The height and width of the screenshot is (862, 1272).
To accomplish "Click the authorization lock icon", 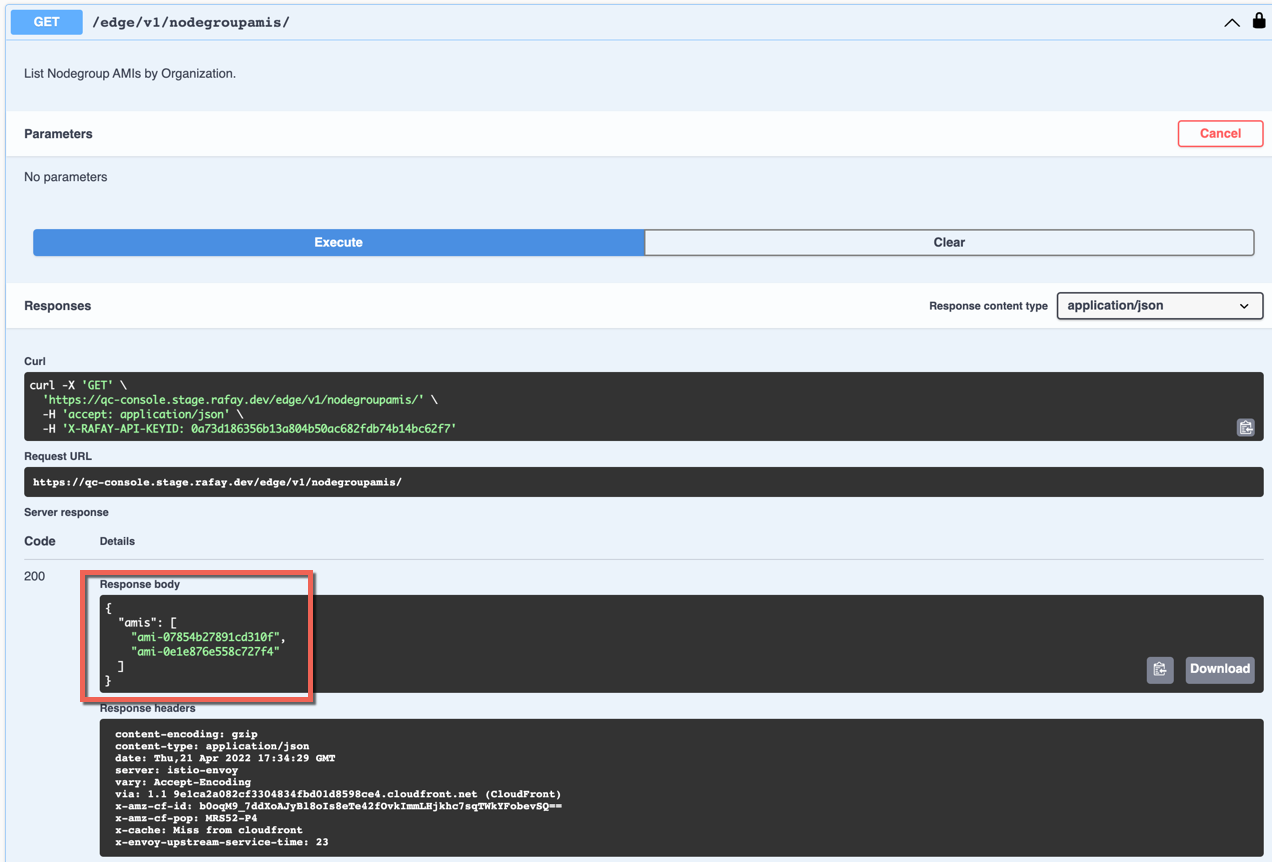I will pyautogui.click(x=1258, y=20).
